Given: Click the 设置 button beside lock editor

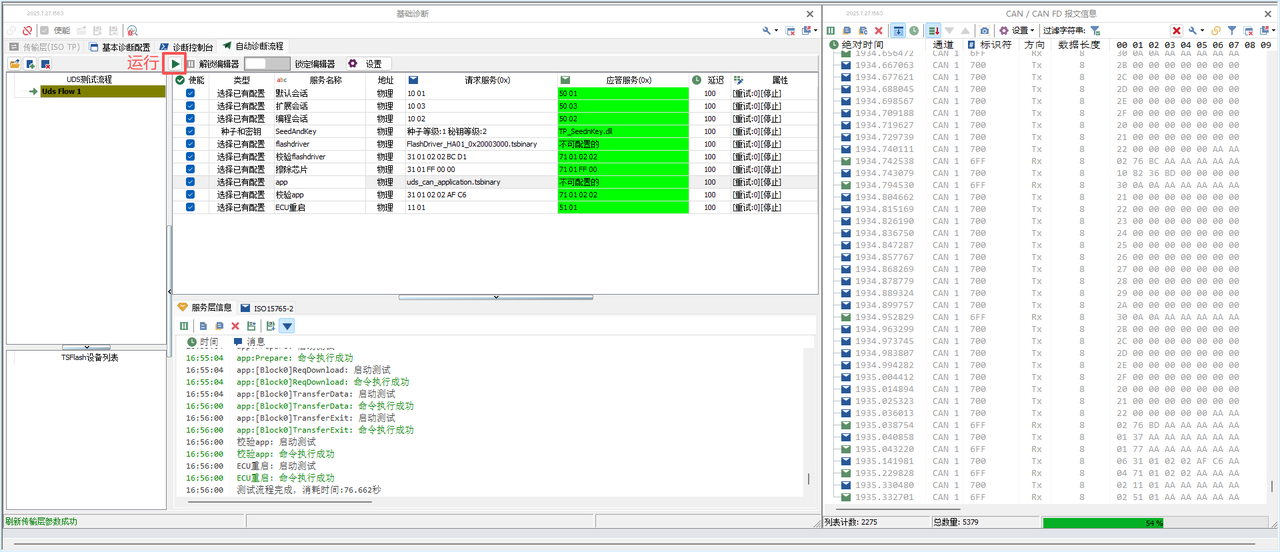Looking at the screenshot, I should 365,63.
